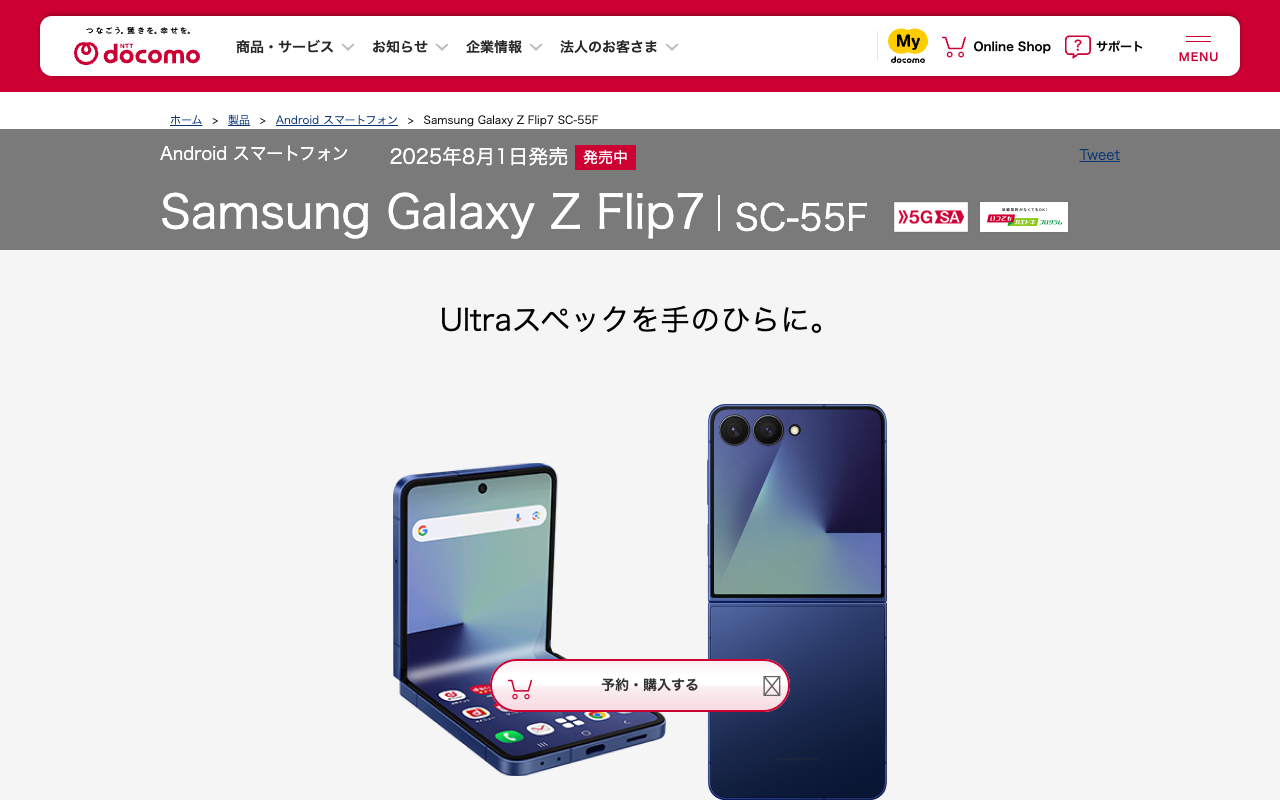Screen dimensions: 1280x800
Task: Open the 製品 breadcrumb link
Action: [x=239, y=120]
